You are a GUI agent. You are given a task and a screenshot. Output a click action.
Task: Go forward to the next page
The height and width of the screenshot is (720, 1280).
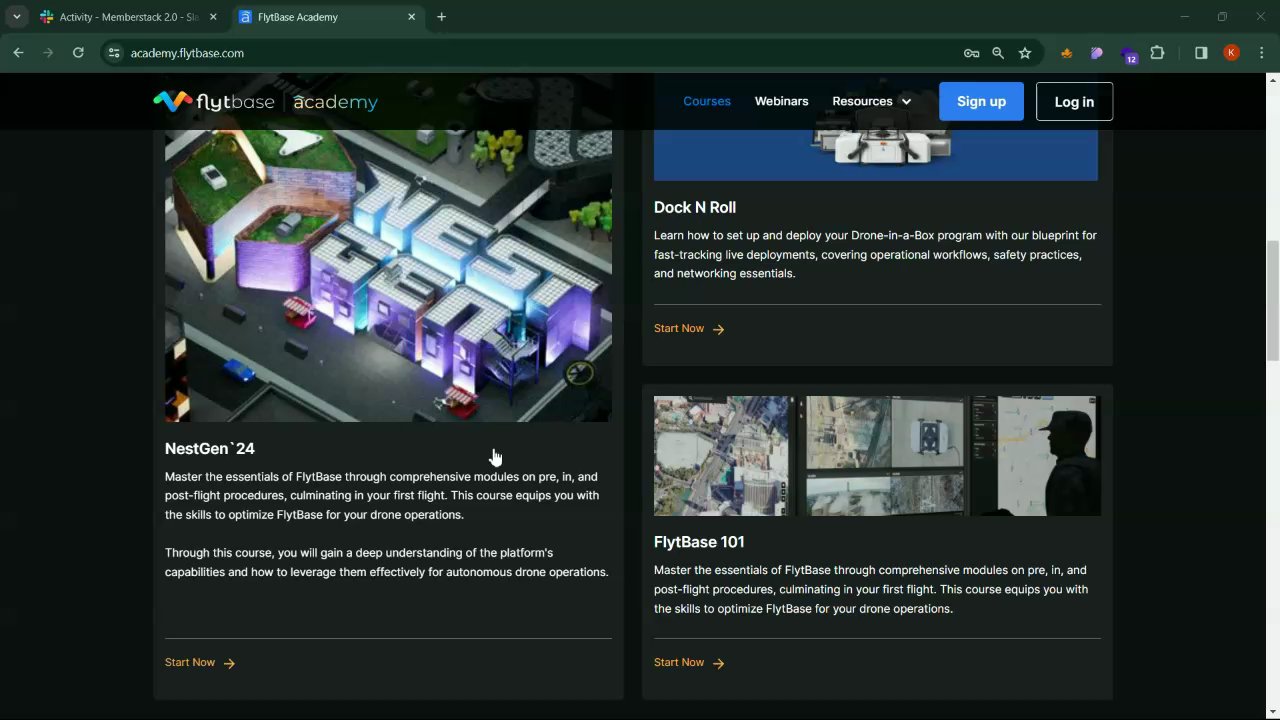(x=48, y=53)
